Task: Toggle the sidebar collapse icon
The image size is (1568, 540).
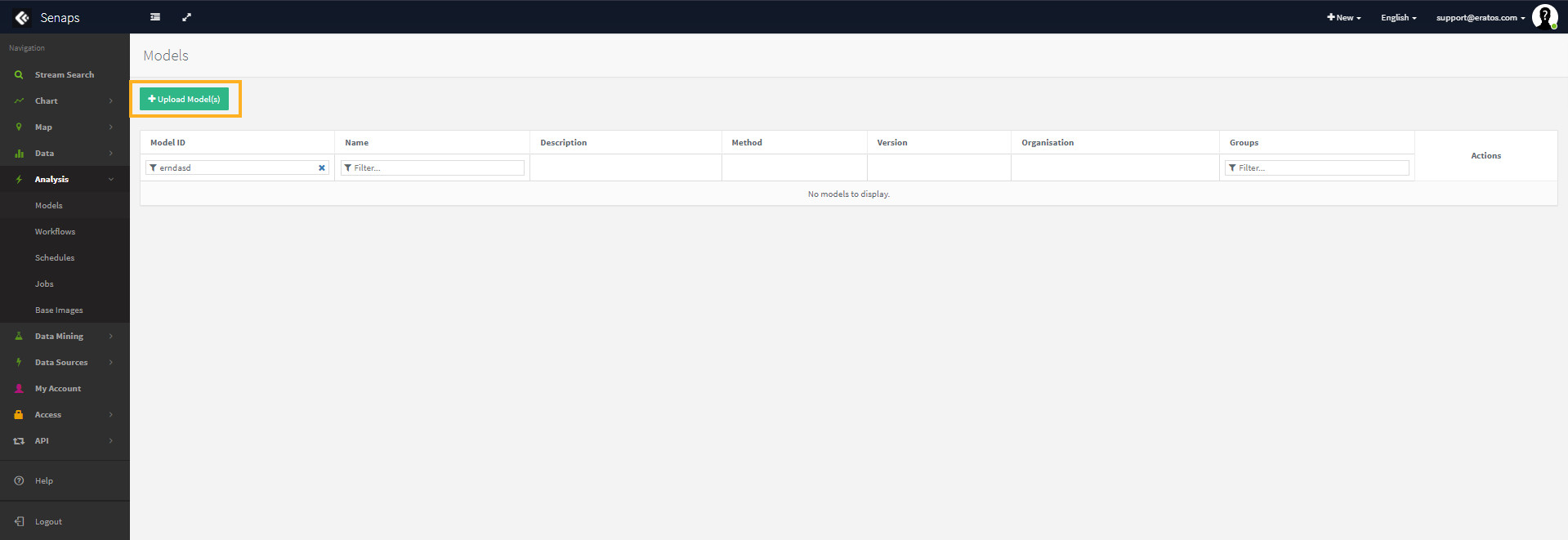Action: click(x=155, y=17)
